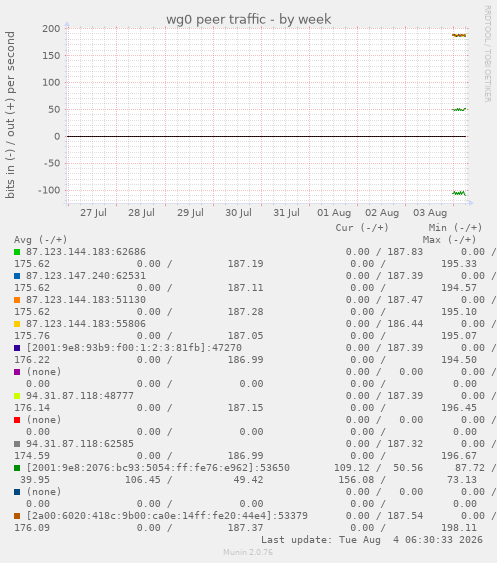Click the max value 198.11
Screen dimensions: 497x563
click(459, 528)
